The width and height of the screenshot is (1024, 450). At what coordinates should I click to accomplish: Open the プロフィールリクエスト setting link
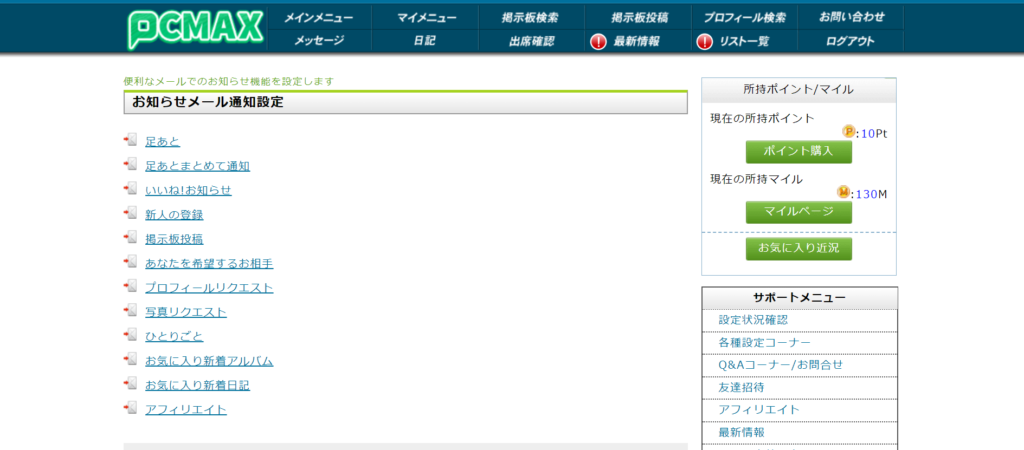[209, 287]
